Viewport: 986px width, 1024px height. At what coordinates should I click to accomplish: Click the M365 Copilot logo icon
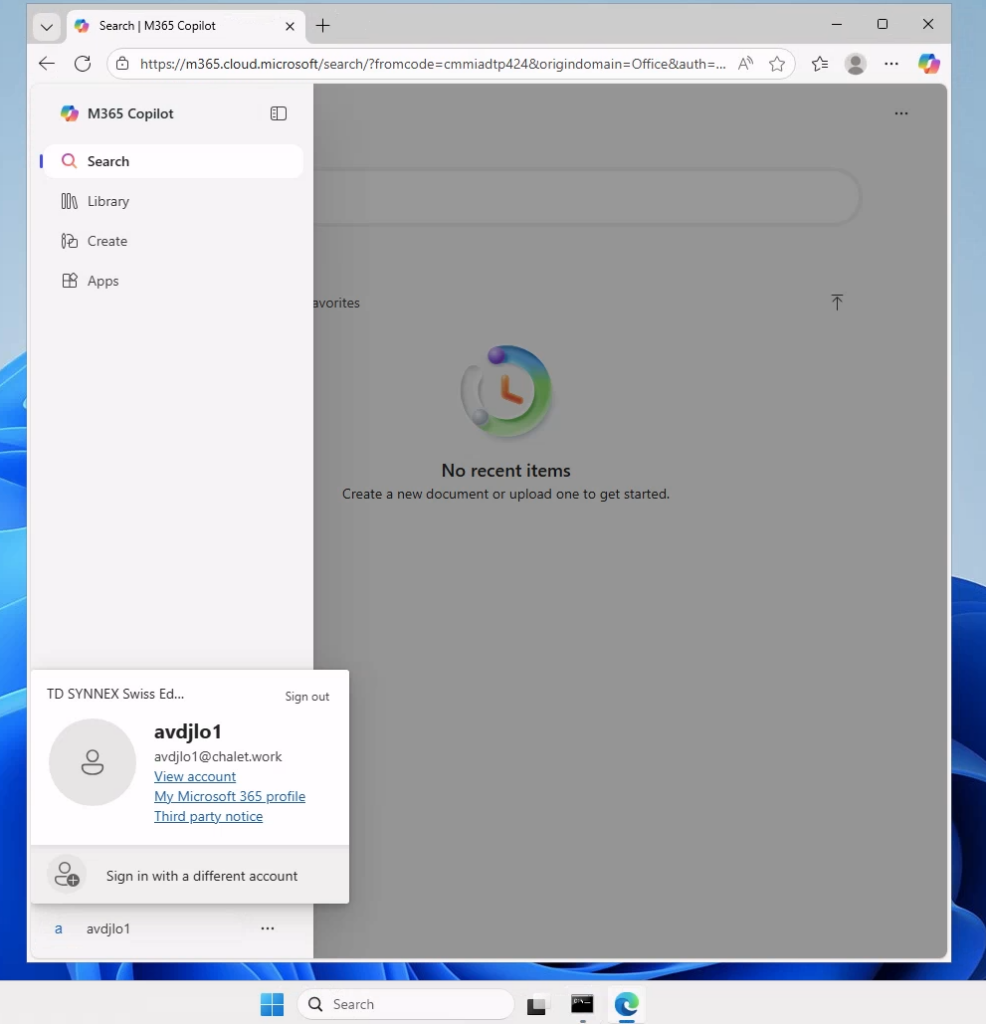point(69,114)
